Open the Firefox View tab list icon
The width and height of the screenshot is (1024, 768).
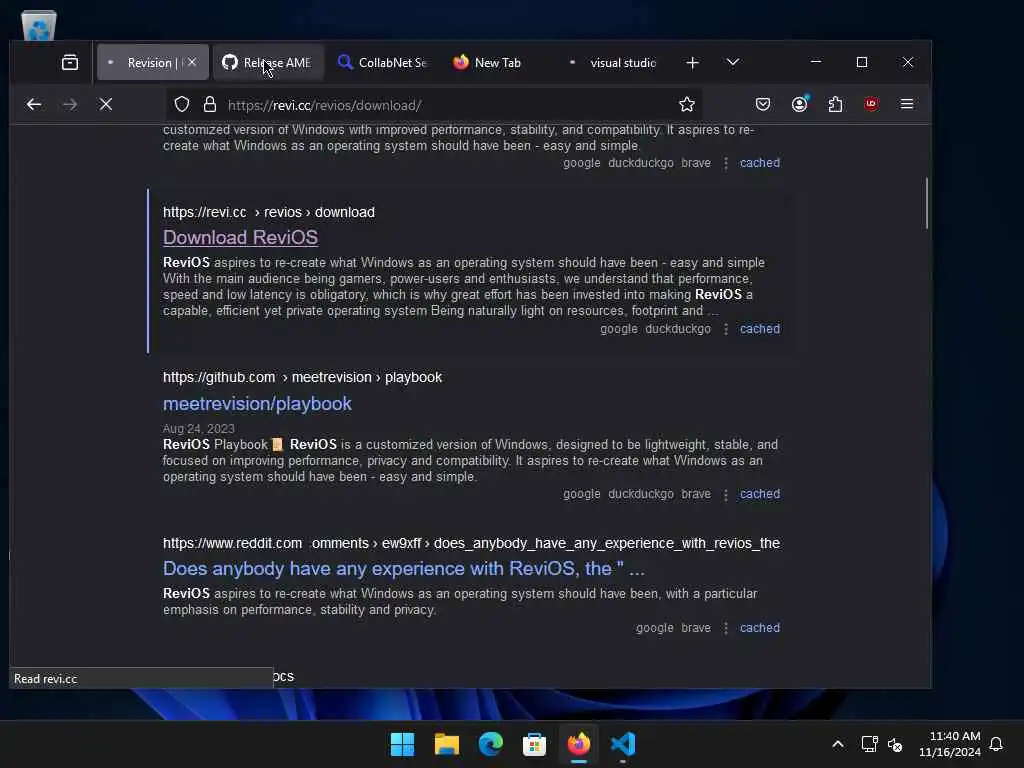click(70, 63)
